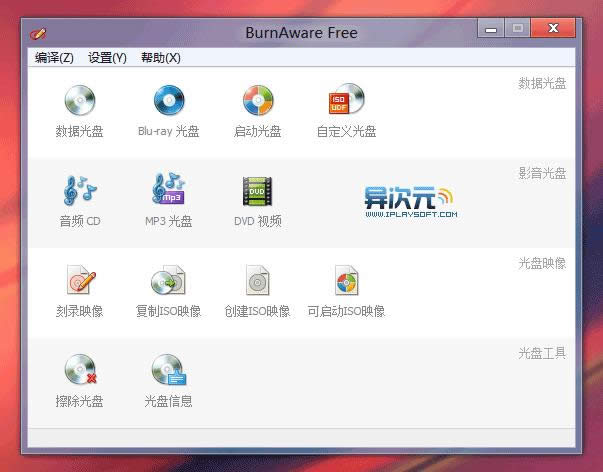Click the 创建ISO映像 label
The height and width of the screenshot is (472, 603).
(x=257, y=311)
